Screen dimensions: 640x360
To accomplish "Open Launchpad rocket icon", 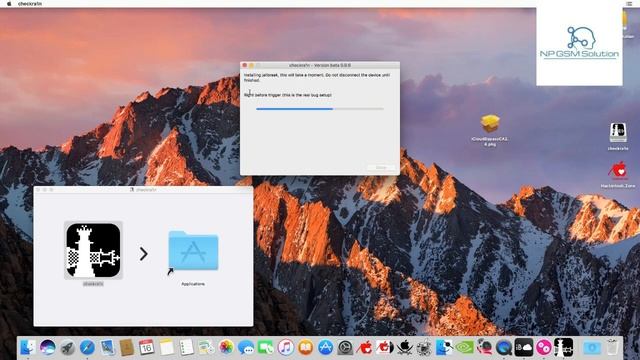I will click(67, 348).
